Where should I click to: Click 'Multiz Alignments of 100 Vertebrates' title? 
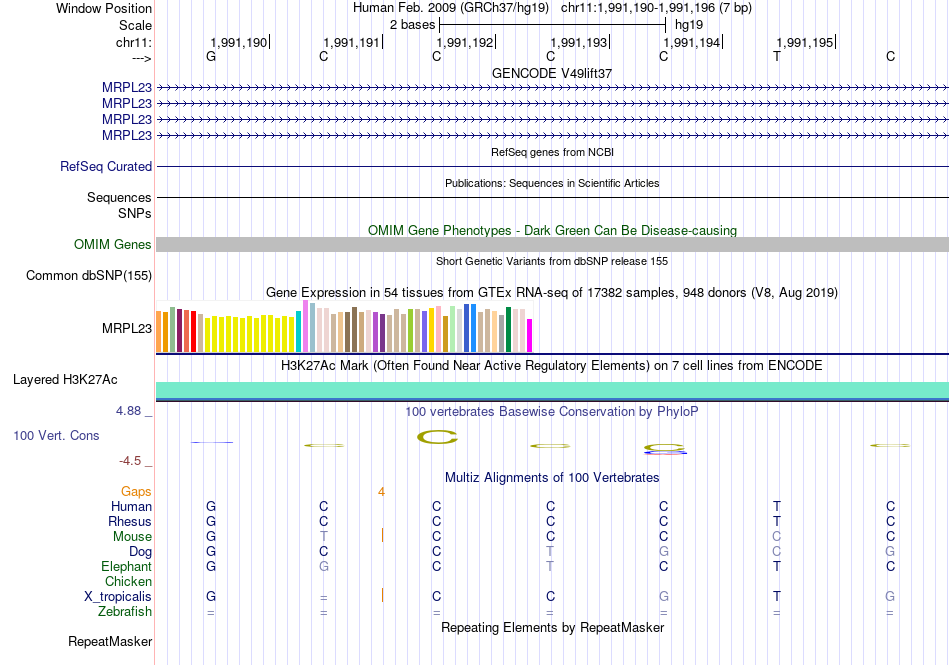coord(552,478)
